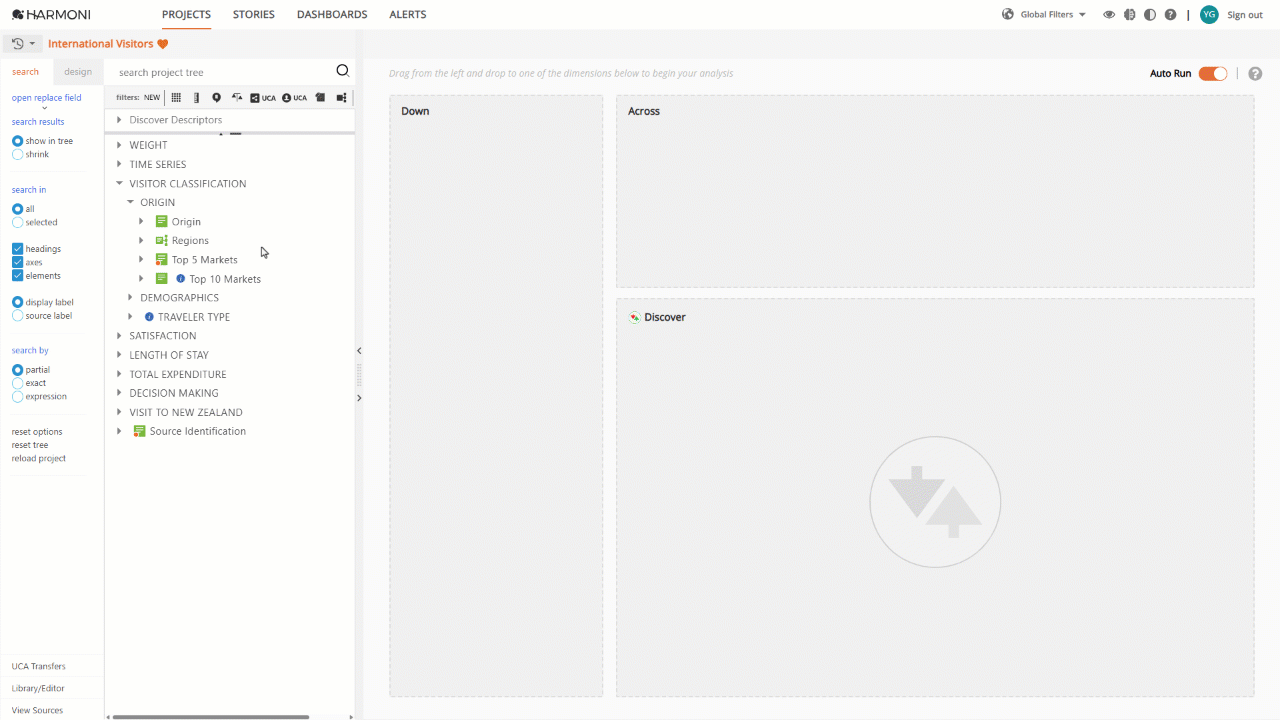Viewport: 1280px width, 720px height.
Task: Expand the TIME SERIES node
Action: click(x=119, y=164)
